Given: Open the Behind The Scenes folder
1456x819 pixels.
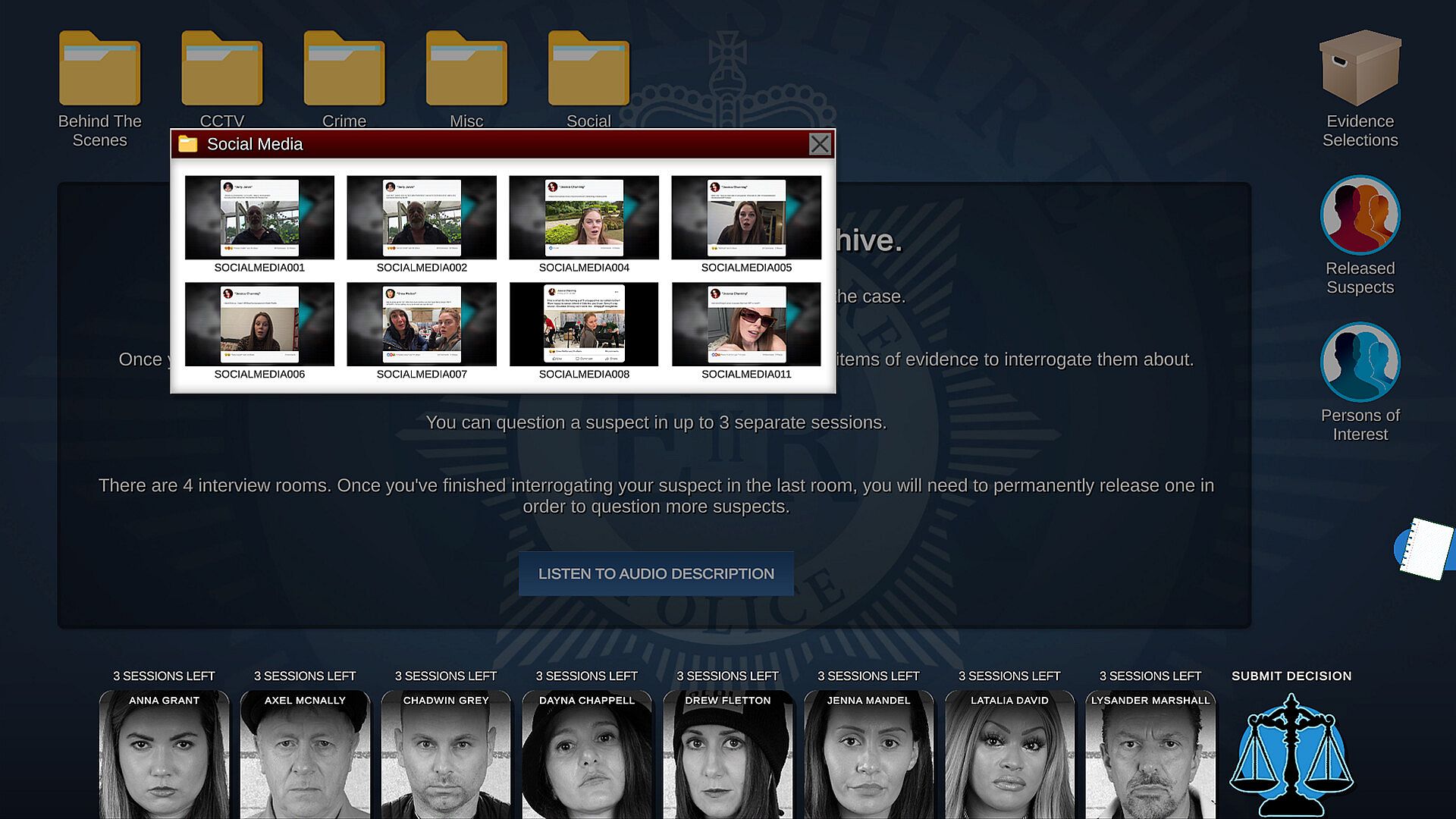Looking at the screenshot, I should coord(99,70).
